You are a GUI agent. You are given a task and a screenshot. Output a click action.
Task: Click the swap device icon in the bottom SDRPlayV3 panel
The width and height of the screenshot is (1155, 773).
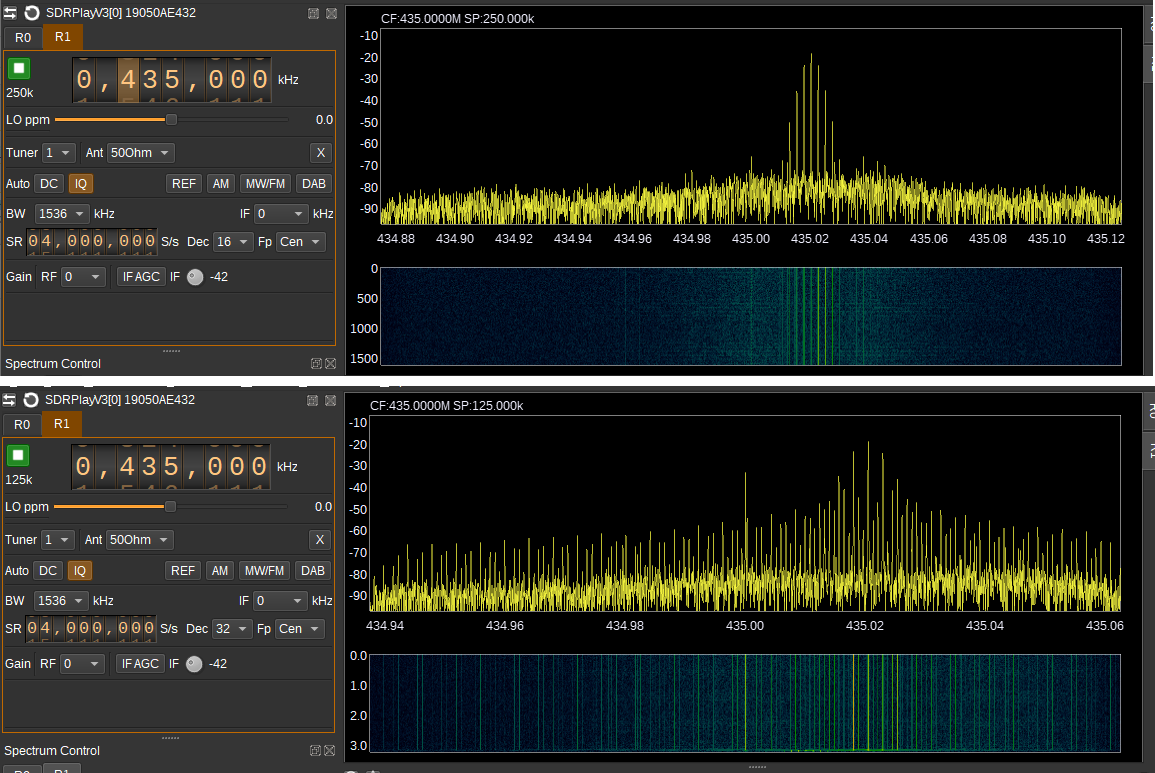(x=10, y=399)
